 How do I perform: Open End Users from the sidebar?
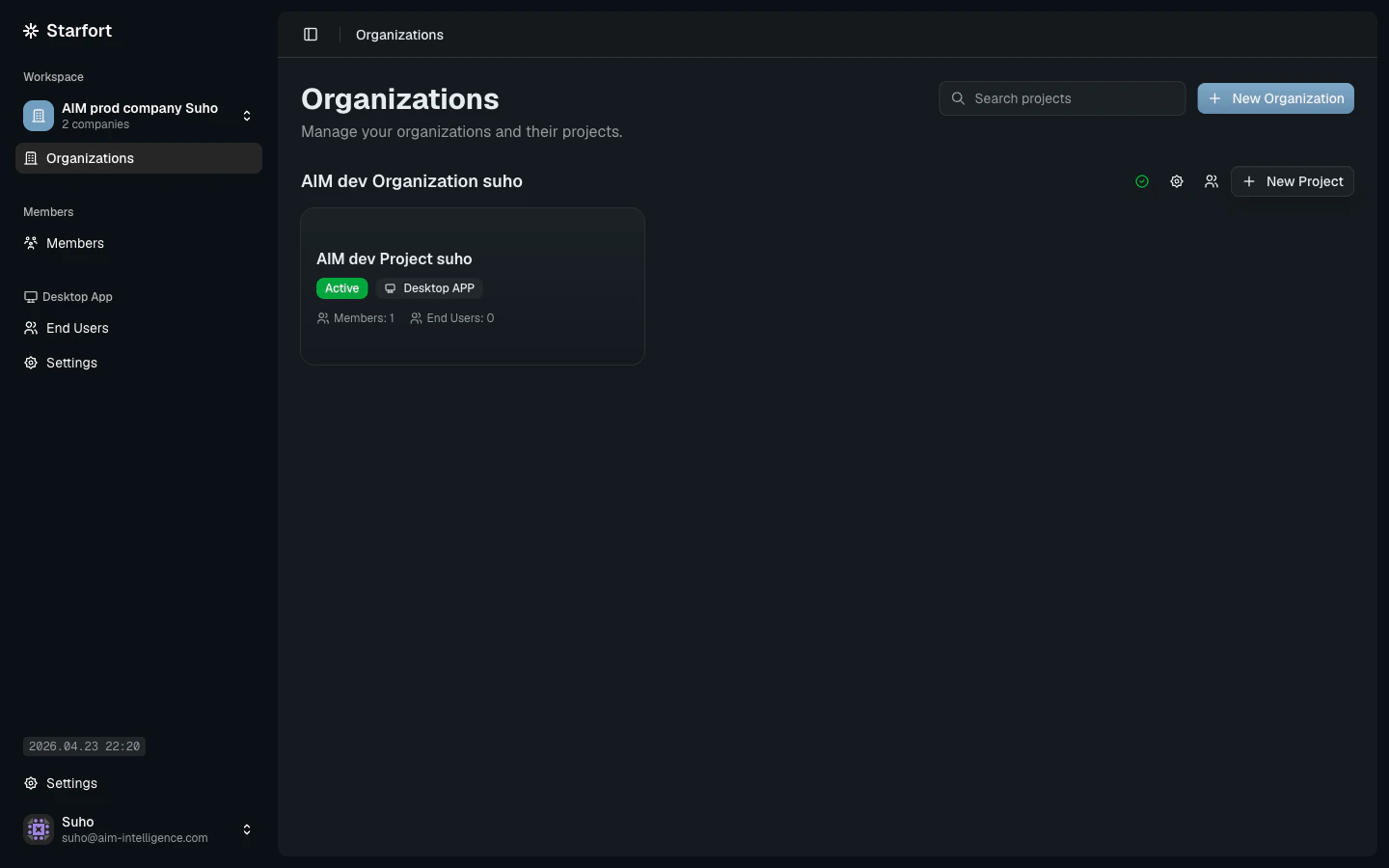pyautogui.click(x=77, y=328)
